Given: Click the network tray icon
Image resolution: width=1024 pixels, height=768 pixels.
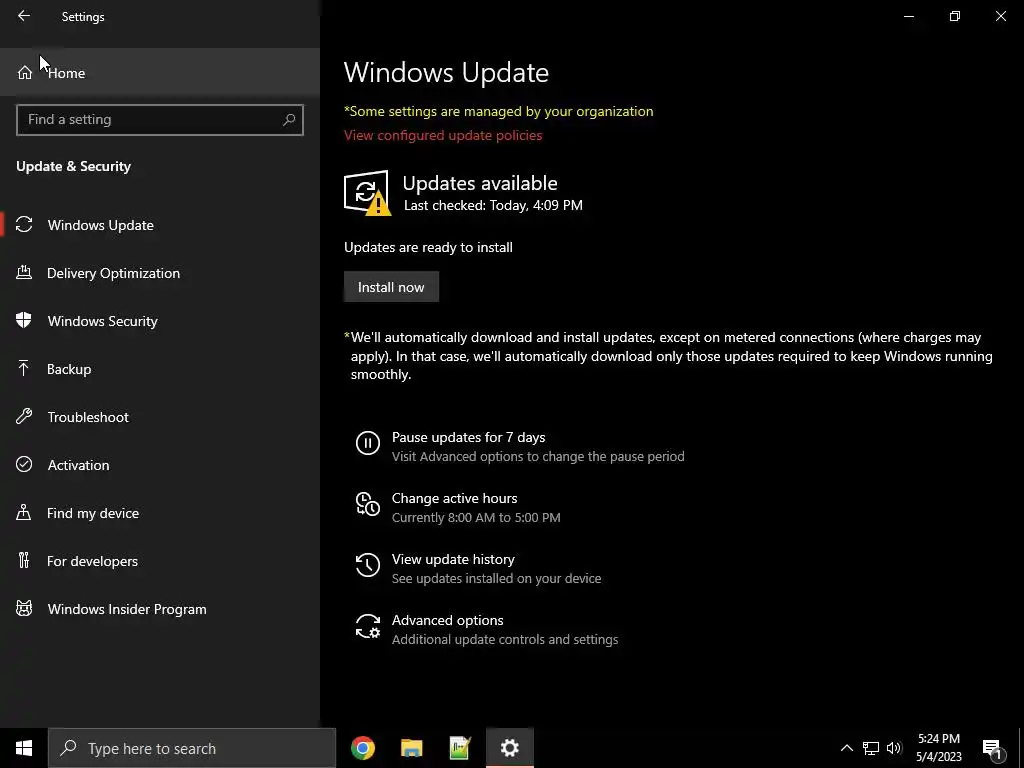Looking at the screenshot, I should pos(871,748).
